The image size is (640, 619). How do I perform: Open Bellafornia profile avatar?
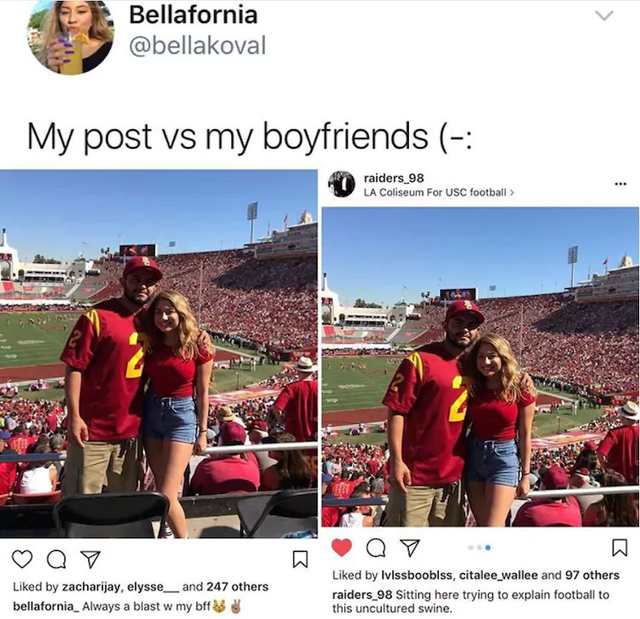tap(70, 35)
